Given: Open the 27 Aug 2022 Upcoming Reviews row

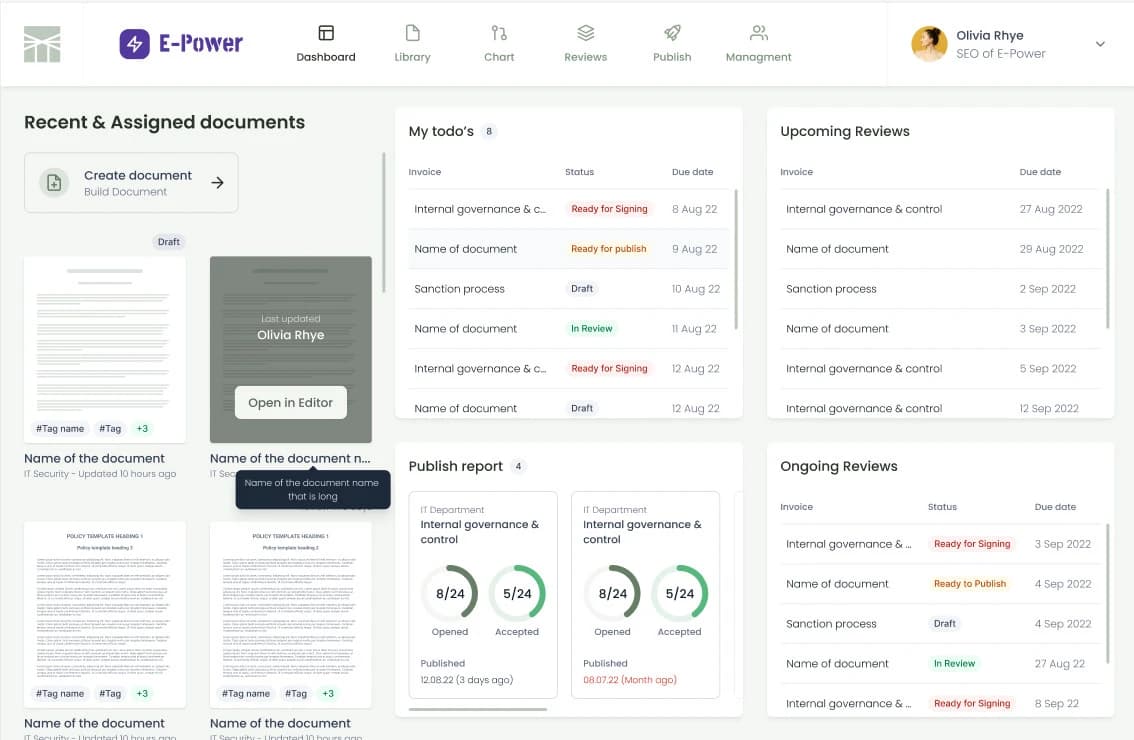Looking at the screenshot, I should point(938,210).
